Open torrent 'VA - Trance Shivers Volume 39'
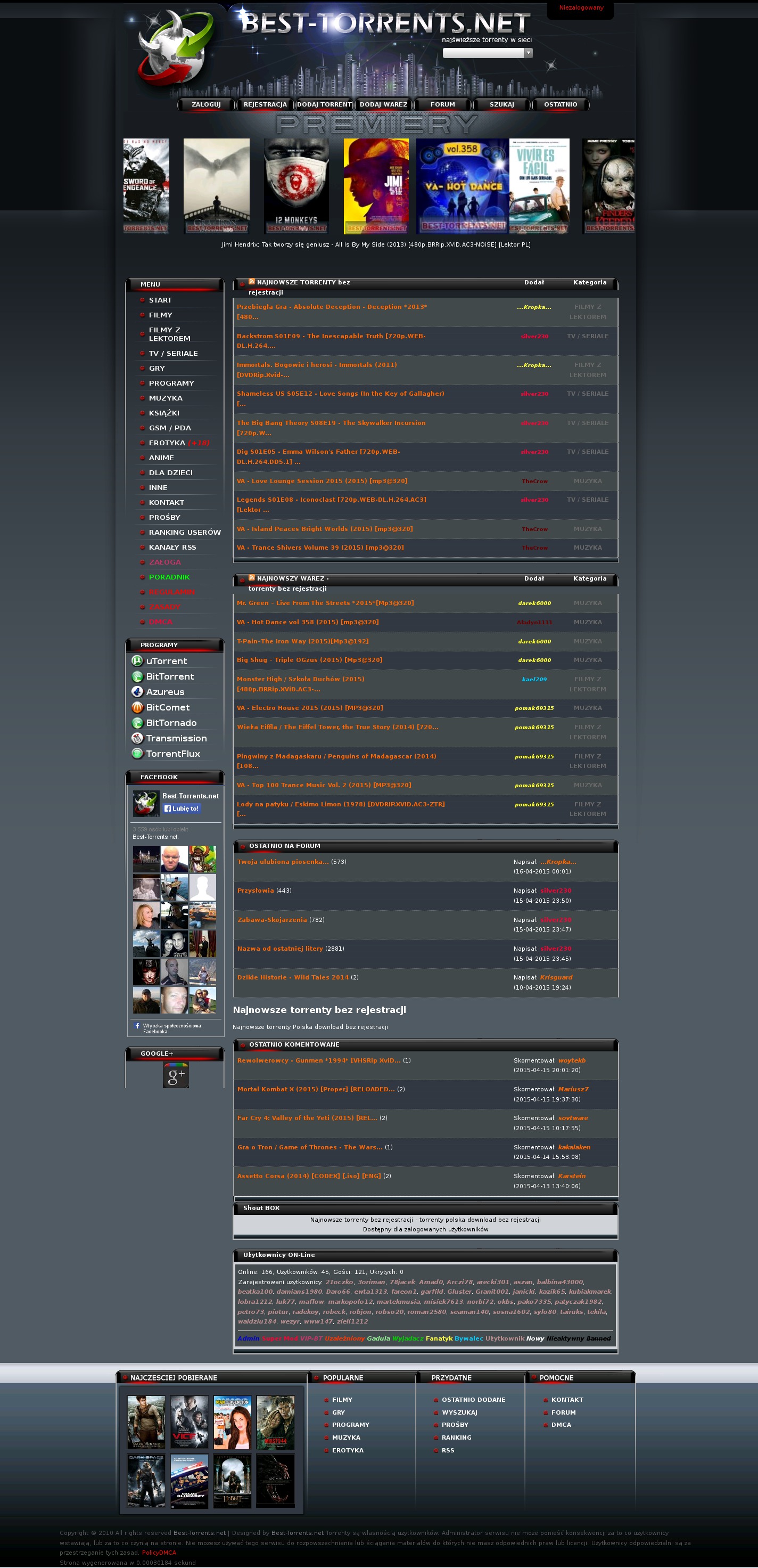The height and width of the screenshot is (1568, 758). click(320, 547)
